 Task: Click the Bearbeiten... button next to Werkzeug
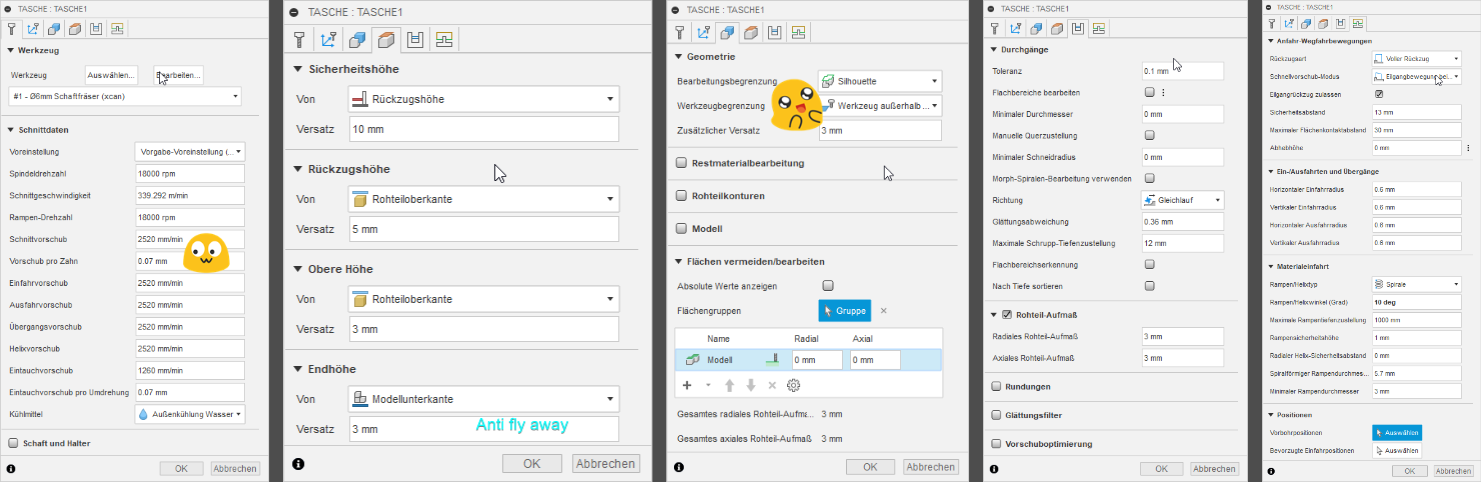coord(178,75)
